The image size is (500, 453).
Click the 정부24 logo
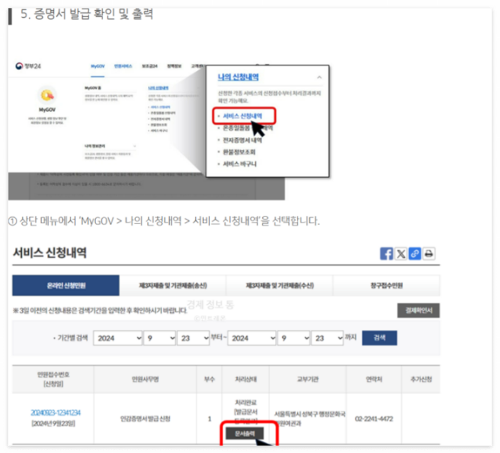click(28, 66)
